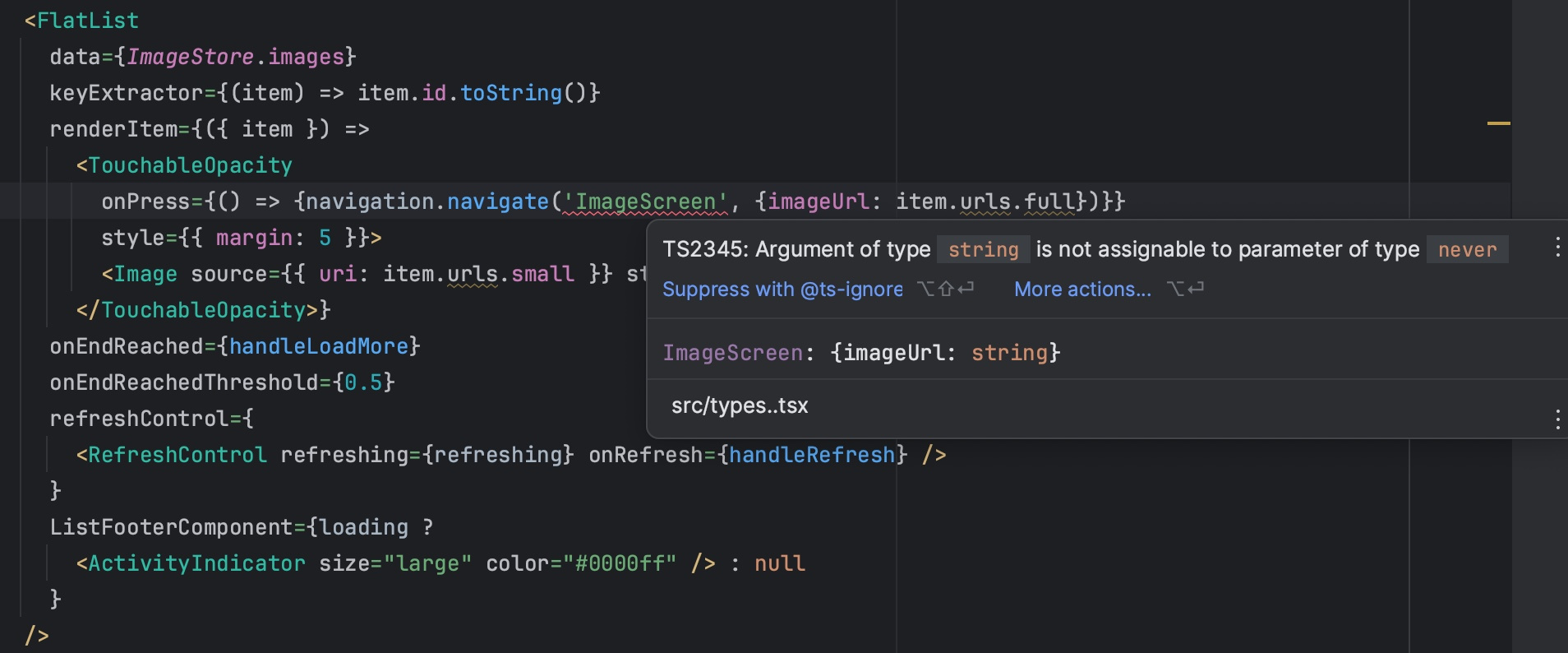1568x653 pixels.
Task: Open the More actions... link
Action: pos(1082,289)
